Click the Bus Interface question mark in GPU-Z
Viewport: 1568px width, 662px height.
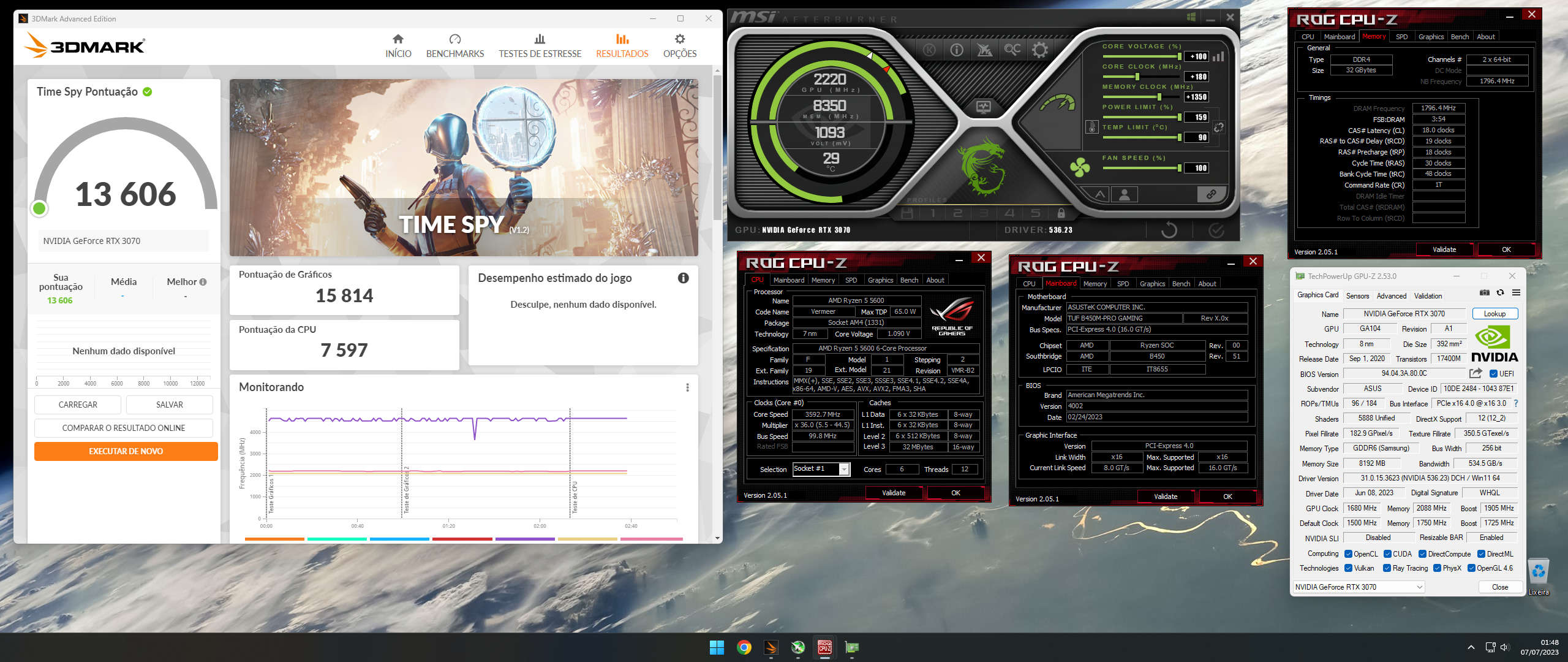1516,403
